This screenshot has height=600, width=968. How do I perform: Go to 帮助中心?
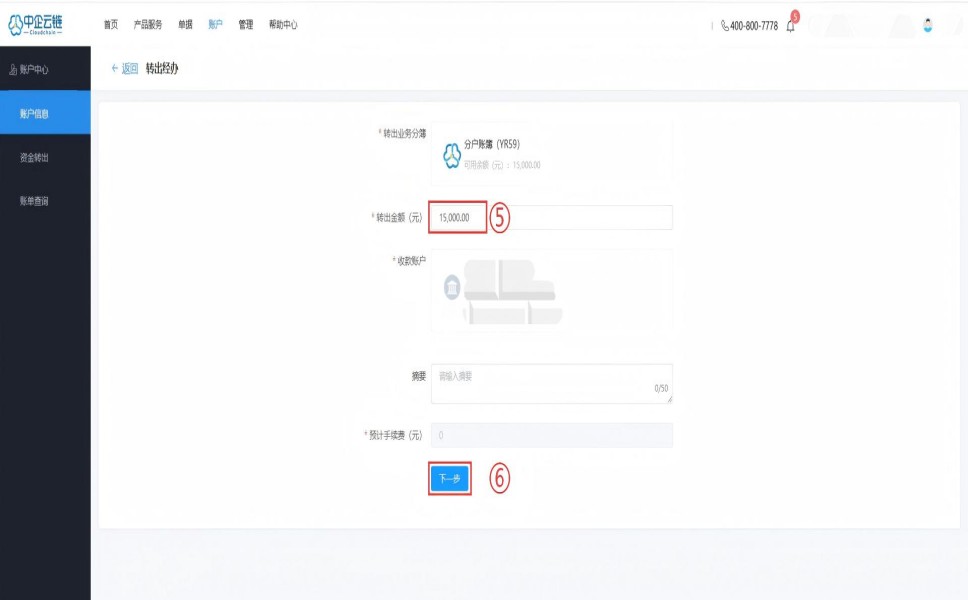click(283, 25)
